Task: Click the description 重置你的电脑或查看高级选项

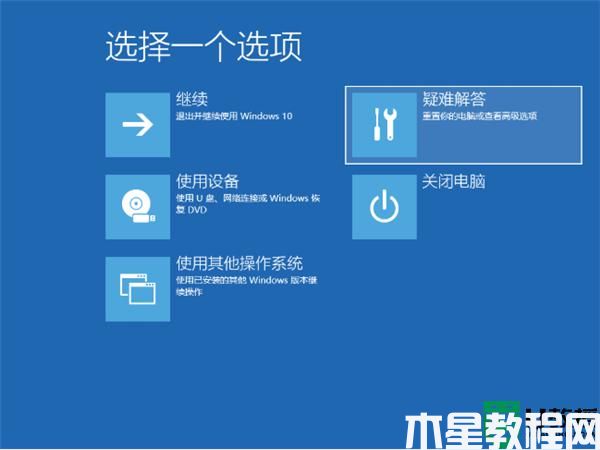Action: pos(480,116)
